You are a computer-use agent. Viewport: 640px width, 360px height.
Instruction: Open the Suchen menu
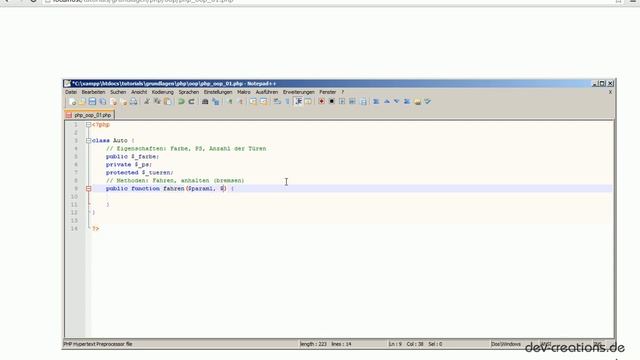(118, 92)
